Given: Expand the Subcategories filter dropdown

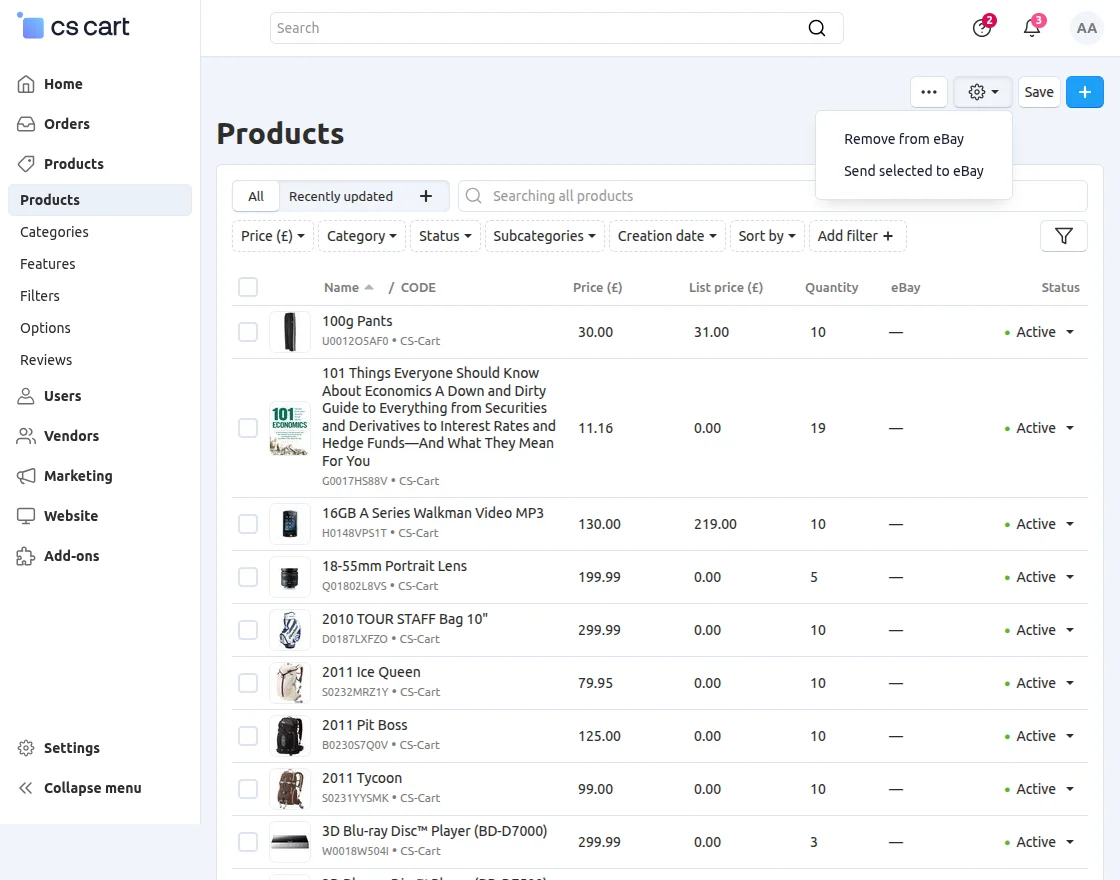Looking at the screenshot, I should (544, 236).
